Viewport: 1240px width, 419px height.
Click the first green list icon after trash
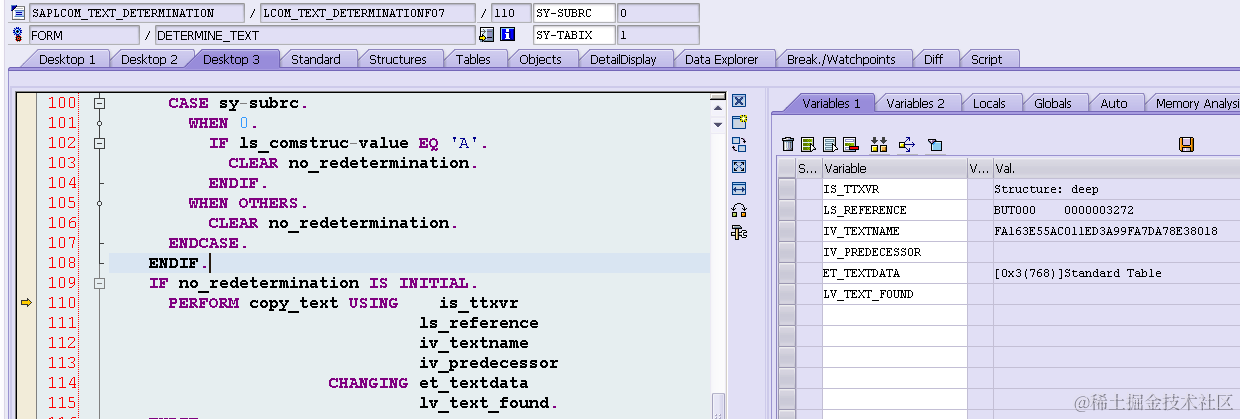click(809, 145)
